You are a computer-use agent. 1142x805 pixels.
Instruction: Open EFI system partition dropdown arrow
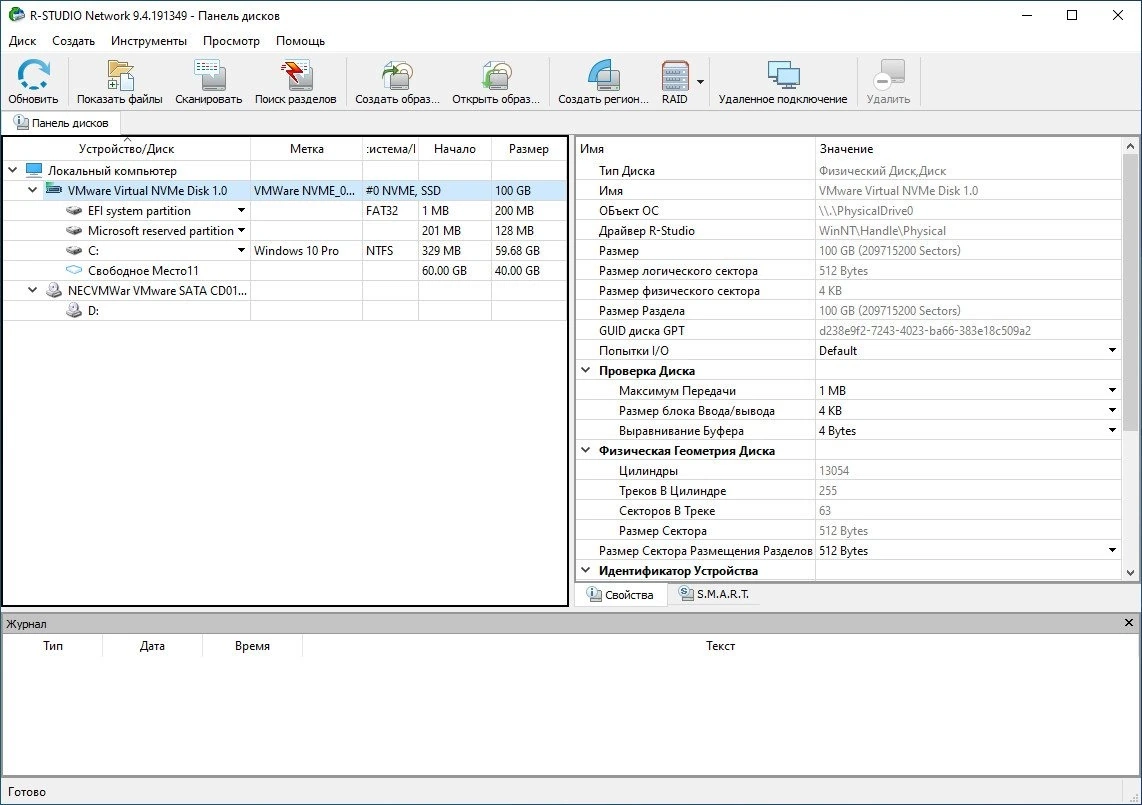tap(241, 211)
